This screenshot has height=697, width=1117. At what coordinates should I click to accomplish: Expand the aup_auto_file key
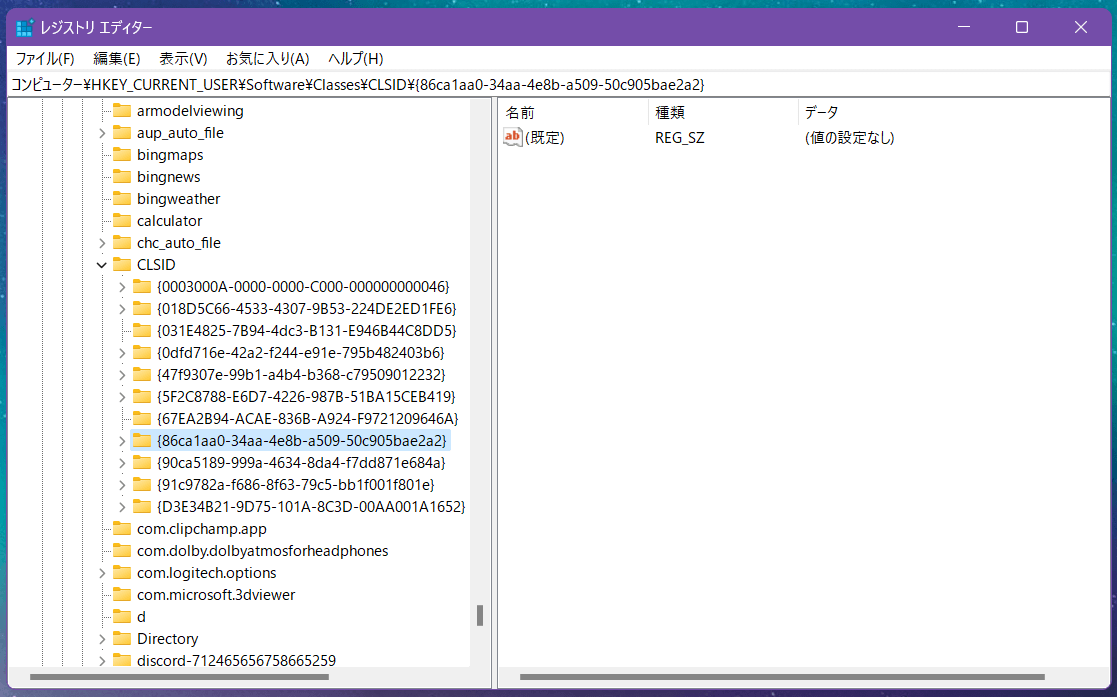coord(102,133)
